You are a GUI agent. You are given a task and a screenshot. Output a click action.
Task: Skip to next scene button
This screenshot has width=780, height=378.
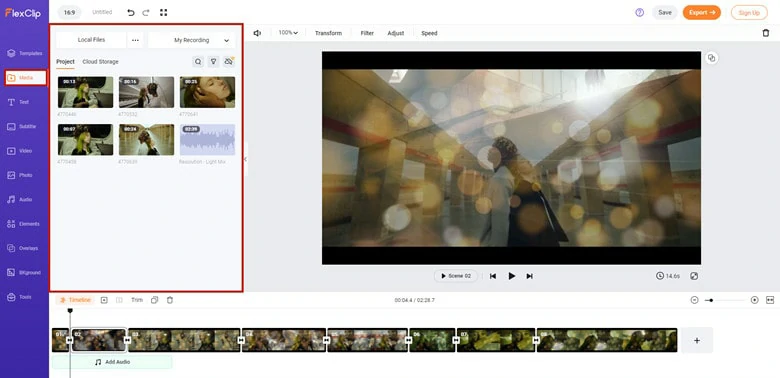(529, 276)
